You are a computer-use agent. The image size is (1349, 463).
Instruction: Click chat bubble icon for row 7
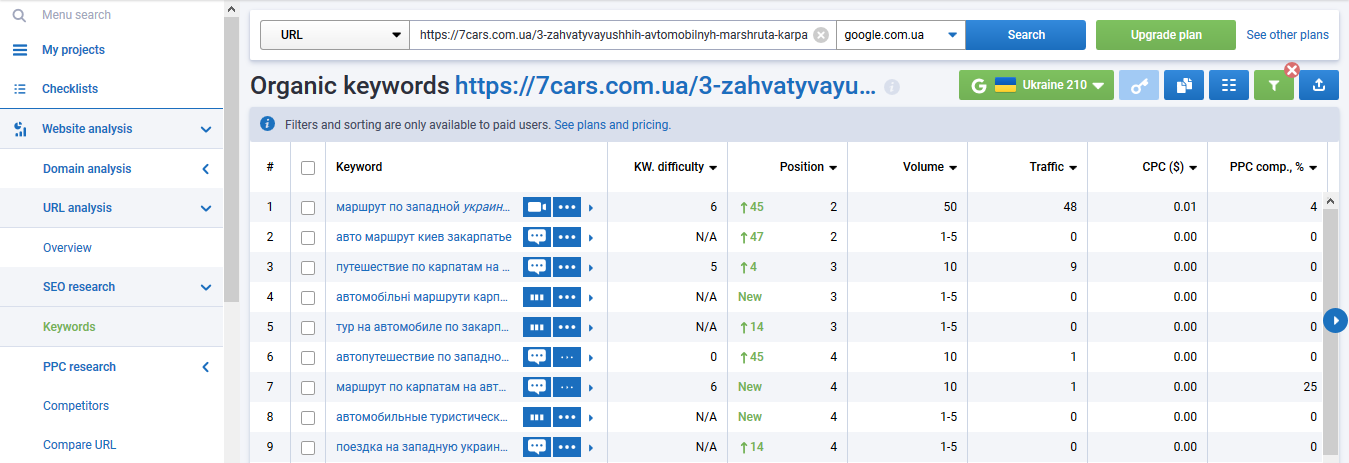coord(537,387)
